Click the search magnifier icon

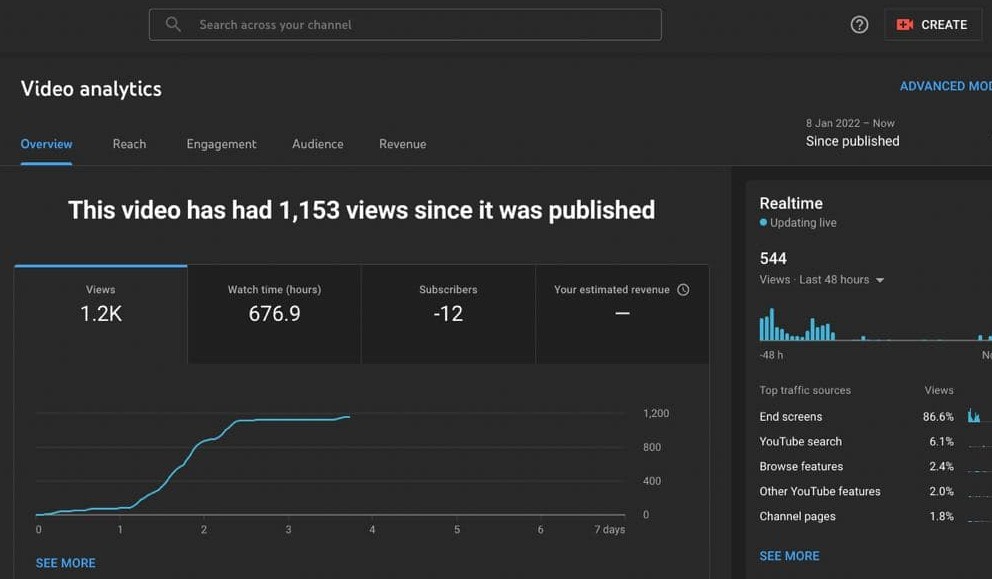(173, 25)
